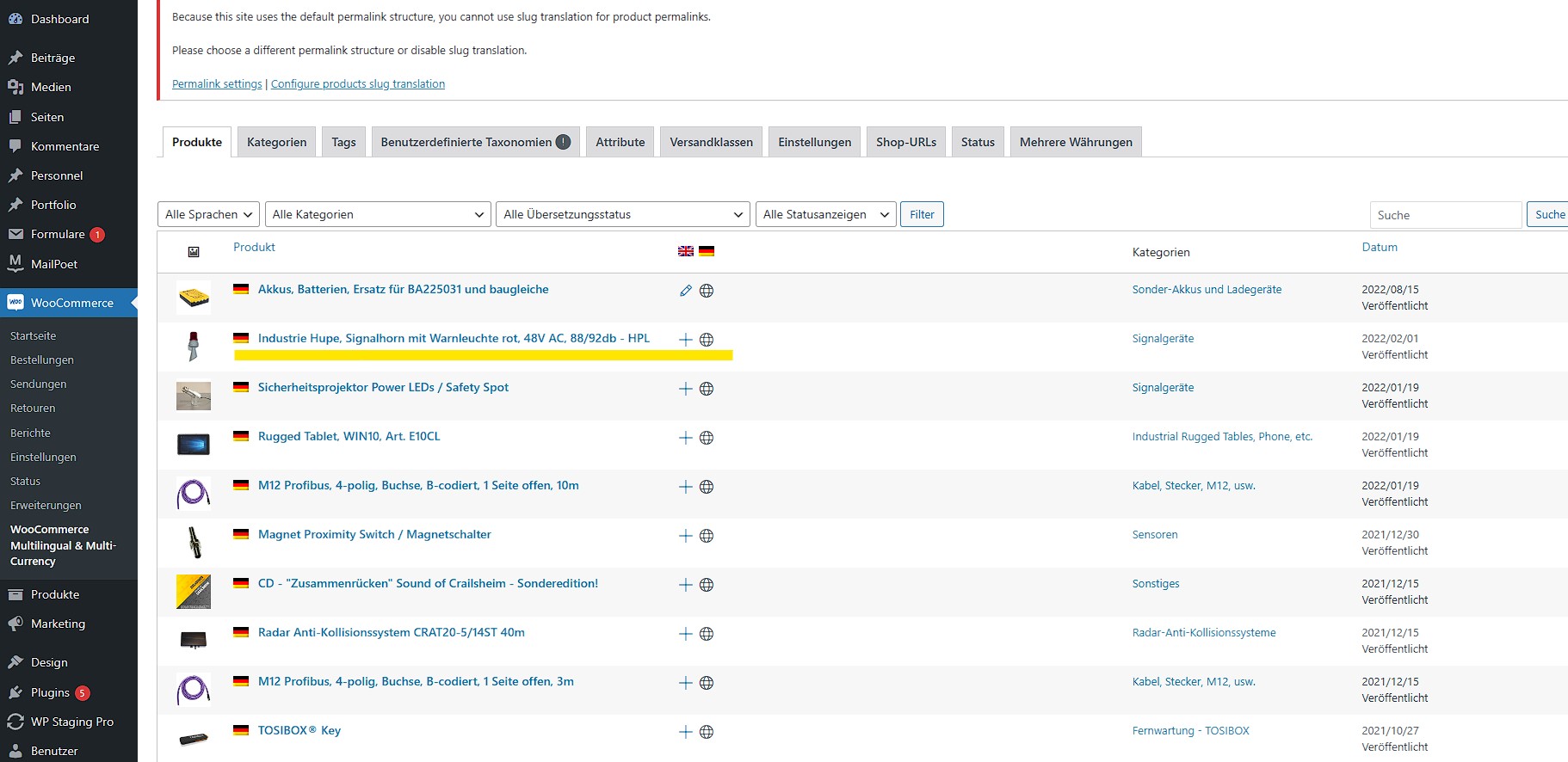Add translation for M12 Profibus 10m product
Image resolution: width=1568 pixels, height=762 pixels.
(x=686, y=487)
